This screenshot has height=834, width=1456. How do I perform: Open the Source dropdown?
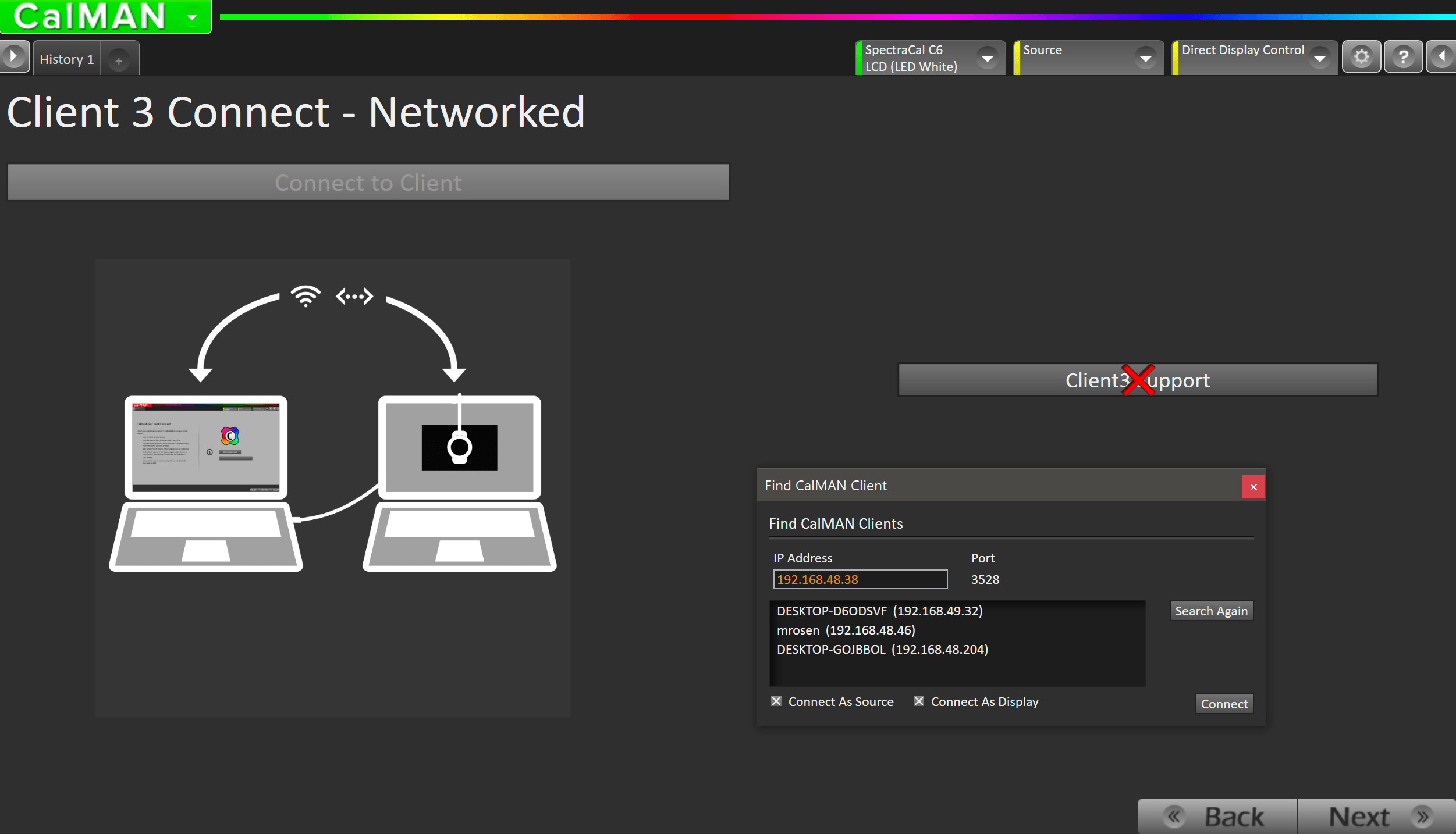click(1145, 58)
